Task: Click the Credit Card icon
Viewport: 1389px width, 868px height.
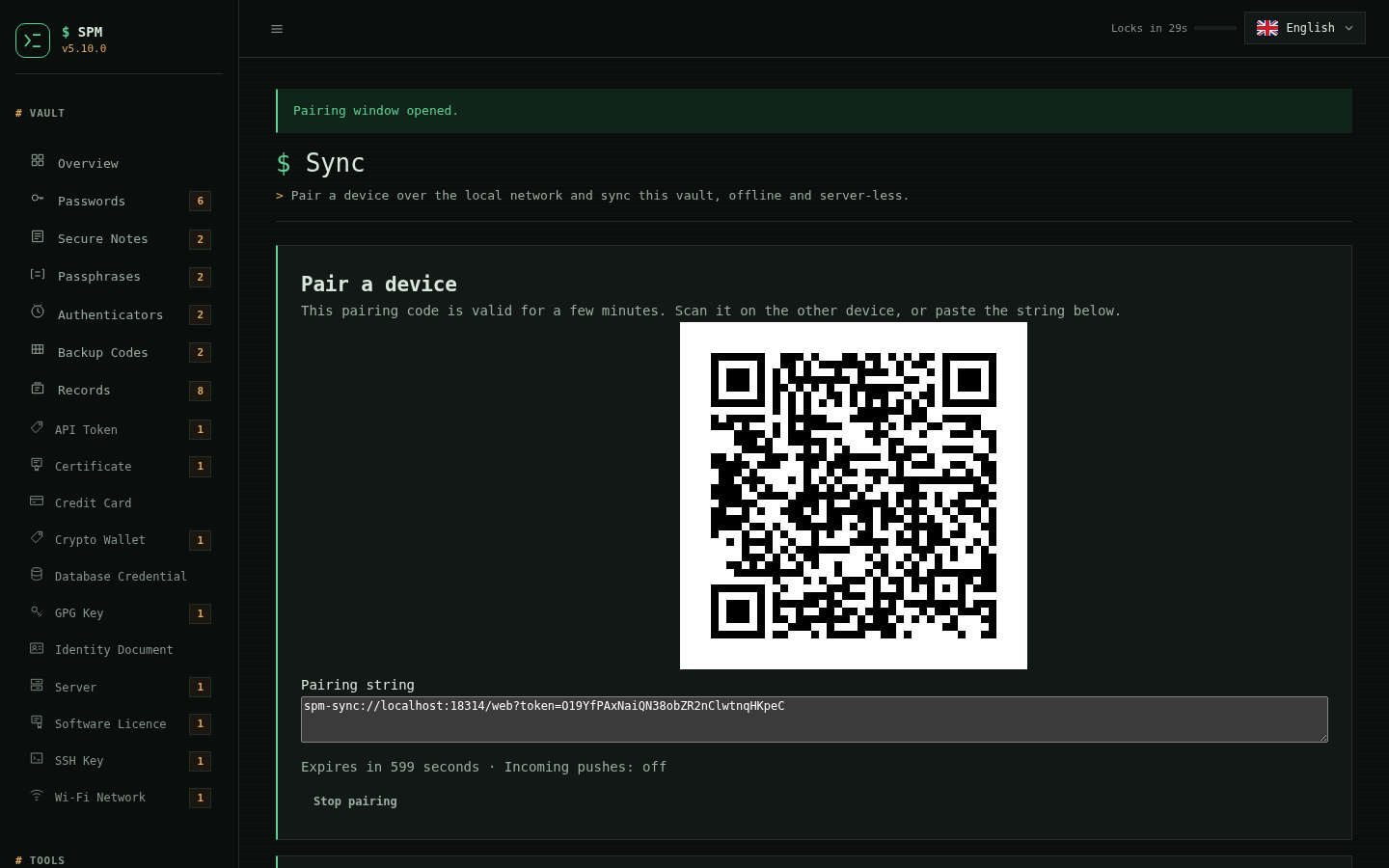Action: tap(37, 501)
